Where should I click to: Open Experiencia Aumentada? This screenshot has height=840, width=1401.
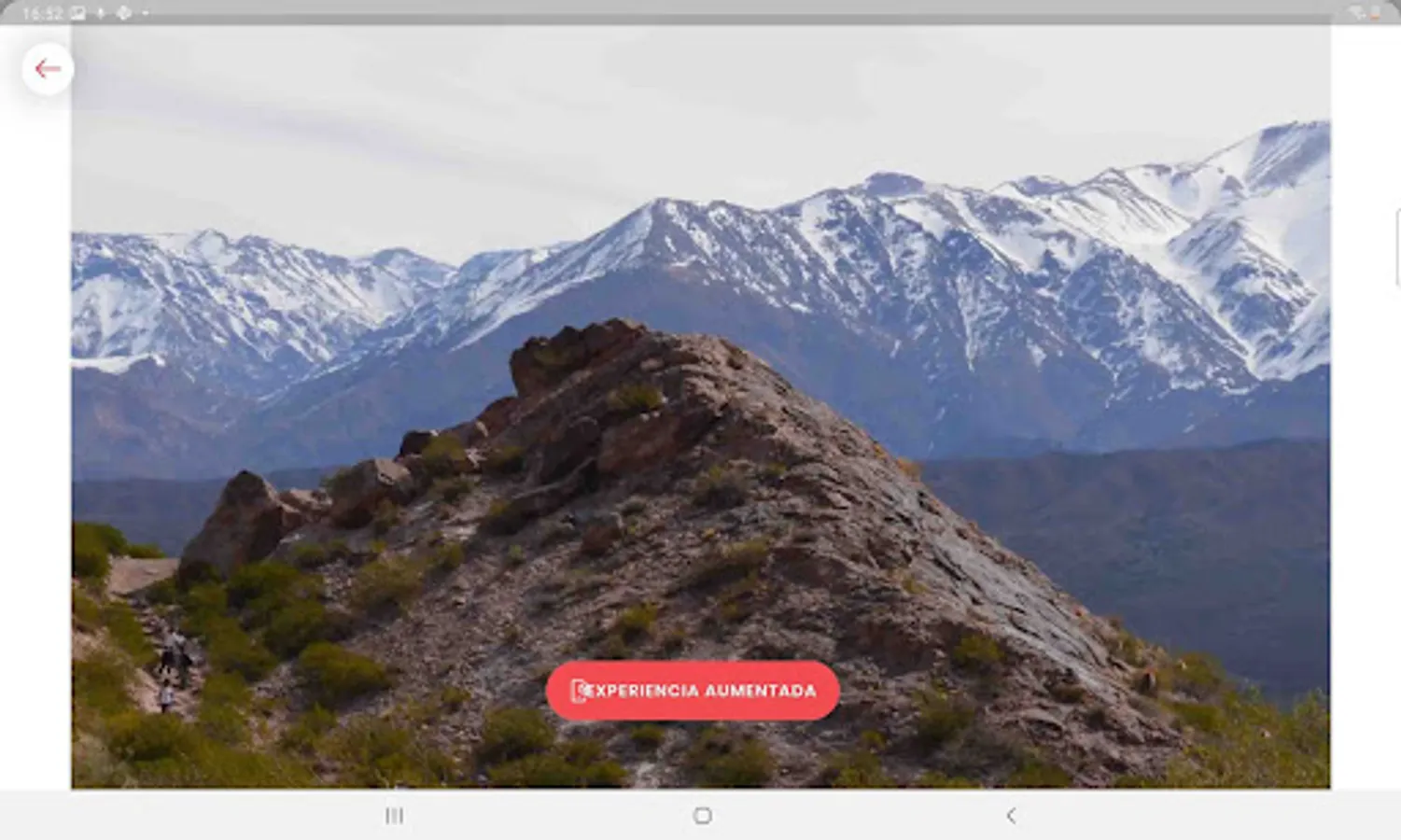[x=693, y=691]
